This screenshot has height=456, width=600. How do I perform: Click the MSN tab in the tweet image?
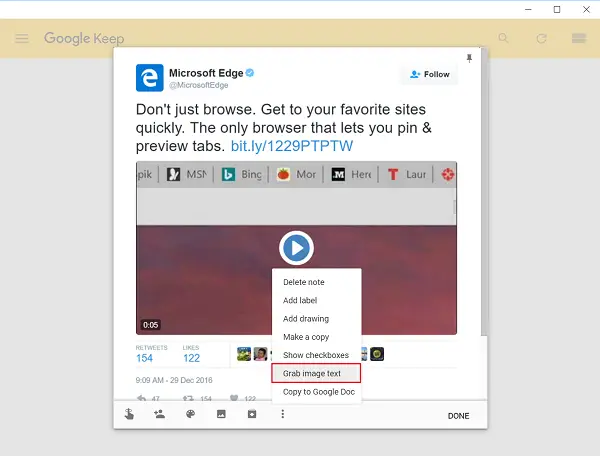pyautogui.click(x=187, y=174)
